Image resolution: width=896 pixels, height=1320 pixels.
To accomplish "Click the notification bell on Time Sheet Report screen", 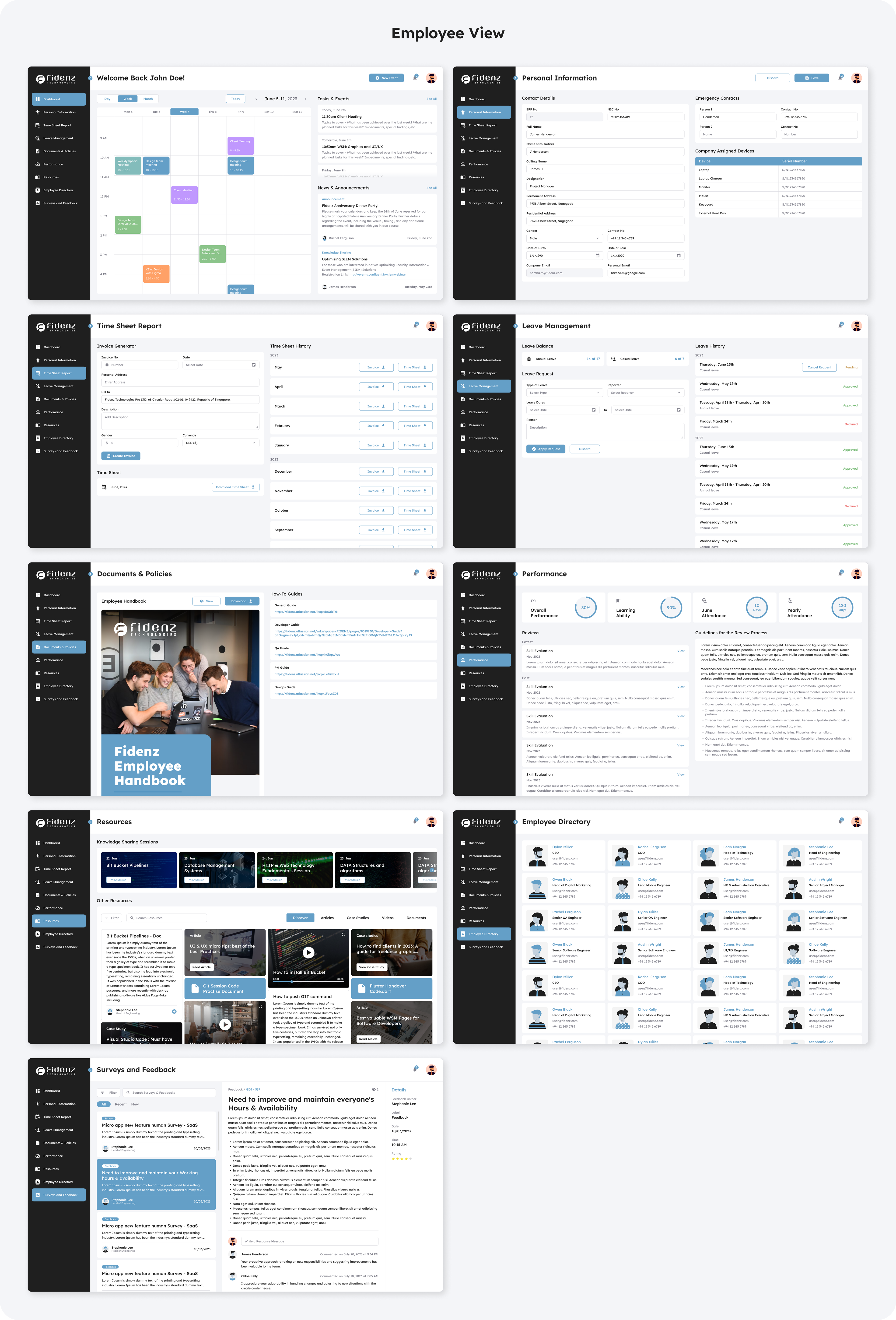I will click(416, 326).
